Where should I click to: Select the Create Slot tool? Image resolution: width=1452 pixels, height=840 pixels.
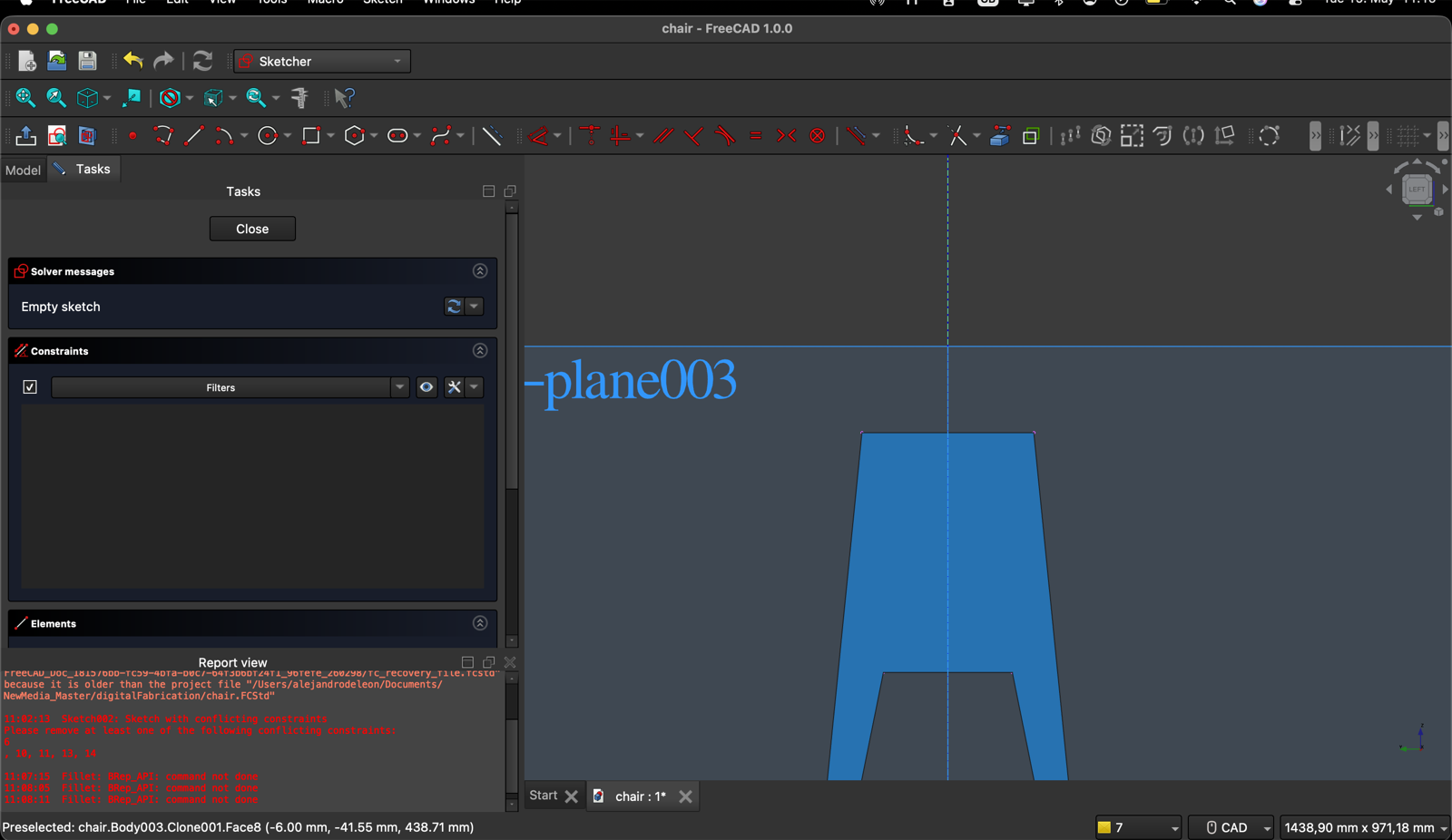pos(397,136)
